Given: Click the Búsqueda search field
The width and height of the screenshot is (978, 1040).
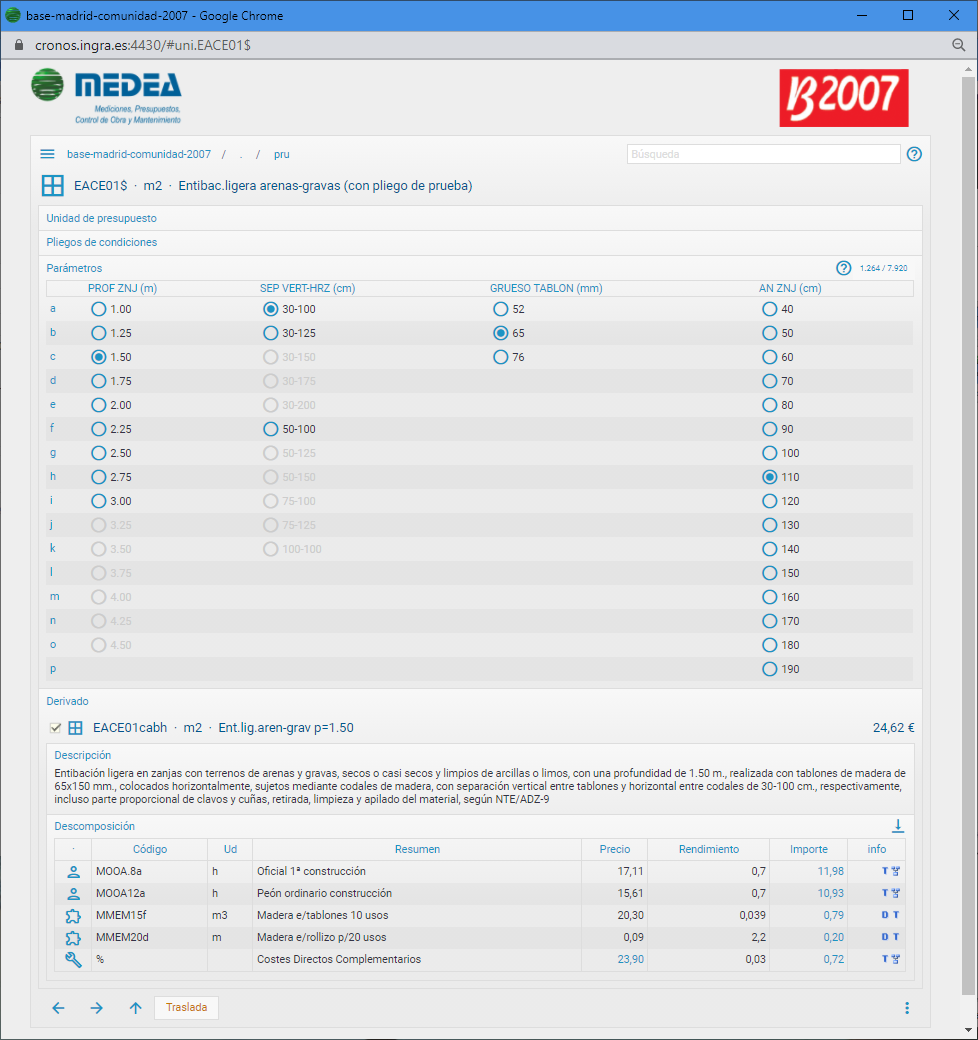Looking at the screenshot, I should [x=763, y=154].
